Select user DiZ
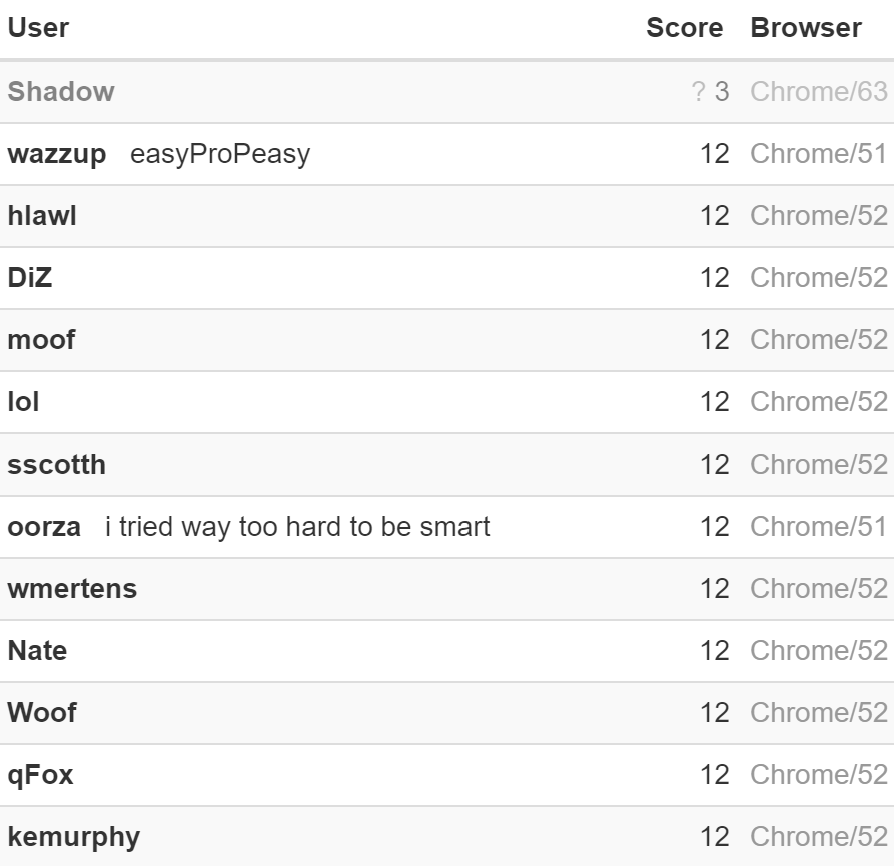Viewport: 894px width, 866px height. point(30,278)
